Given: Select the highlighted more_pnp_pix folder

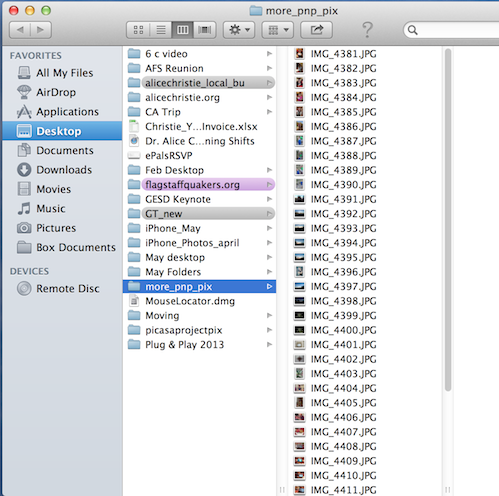Looking at the screenshot, I should pos(199,286).
